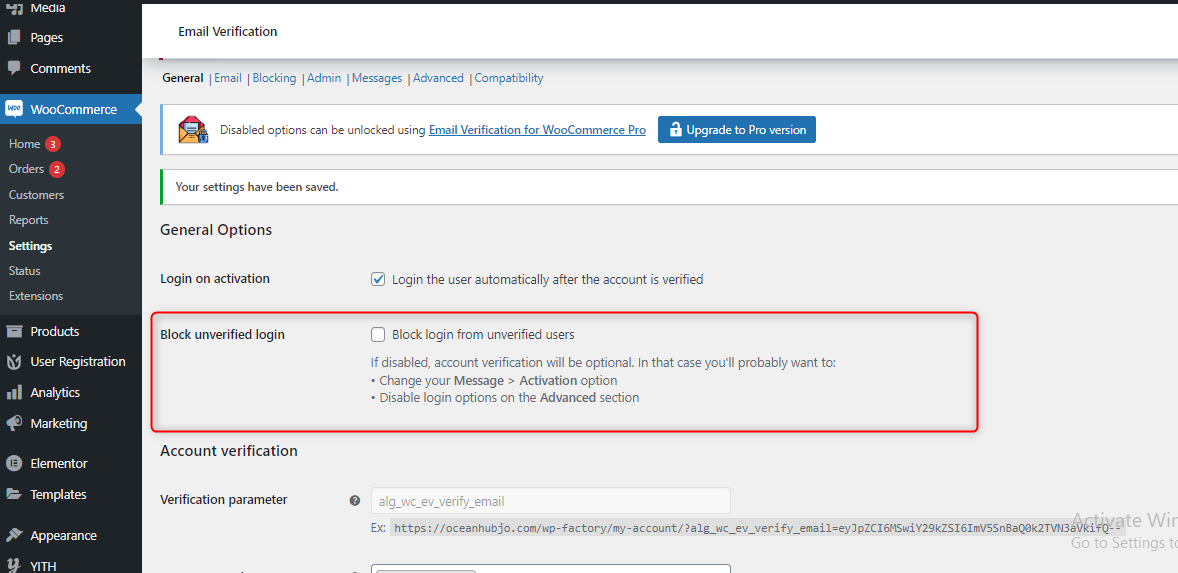Open the Admin tab

click(324, 78)
